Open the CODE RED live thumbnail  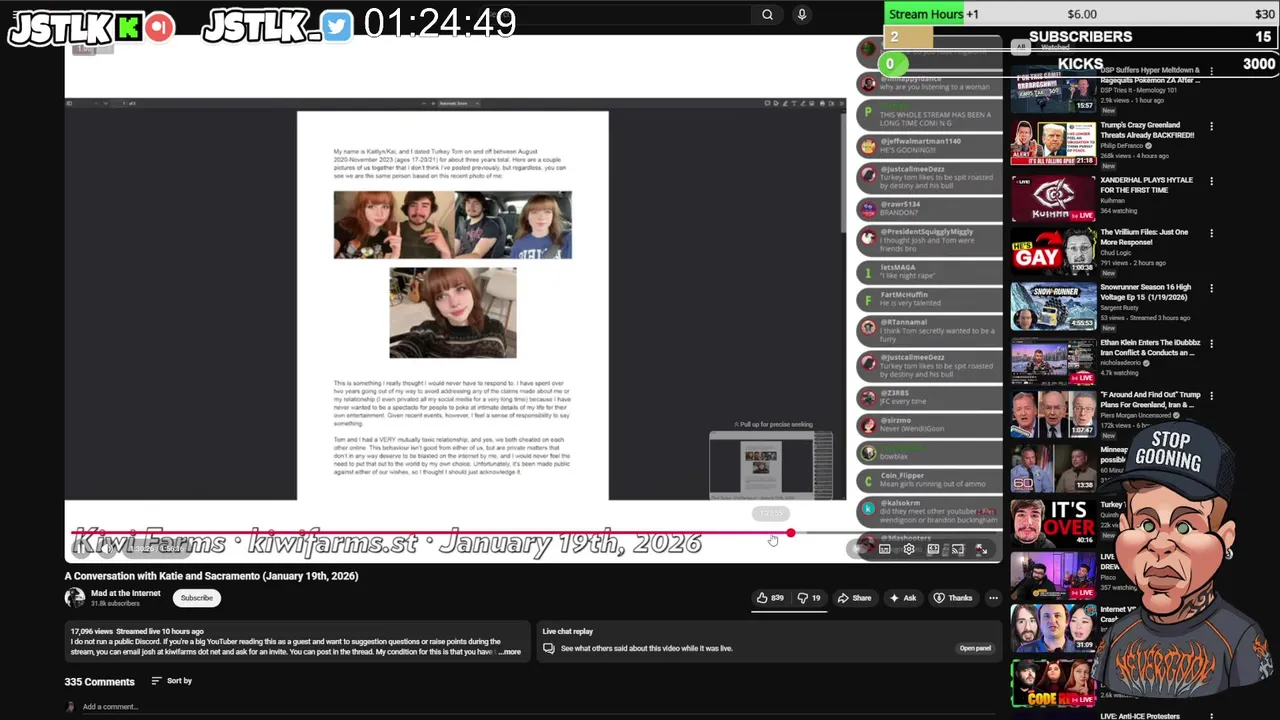(x=1053, y=684)
